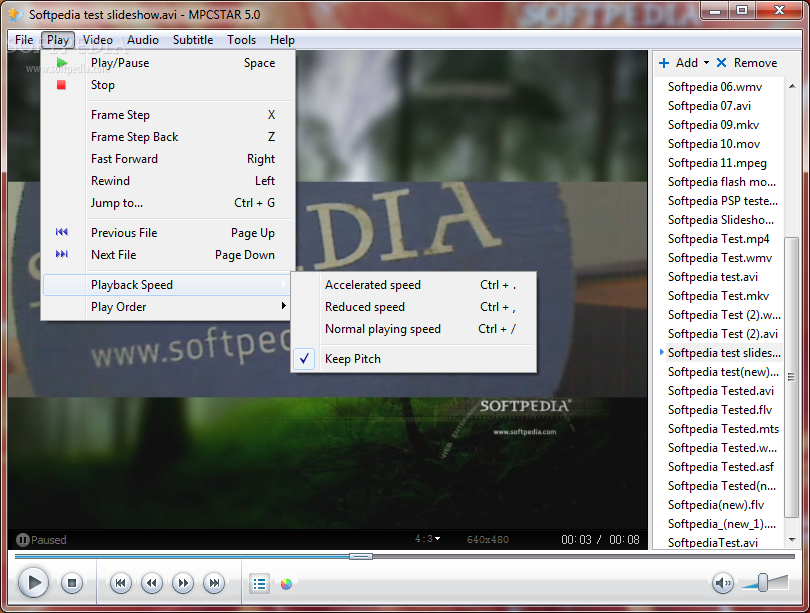The height and width of the screenshot is (613, 810).
Task: Click the plus icon of Add in playlist
Action: point(664,63)
